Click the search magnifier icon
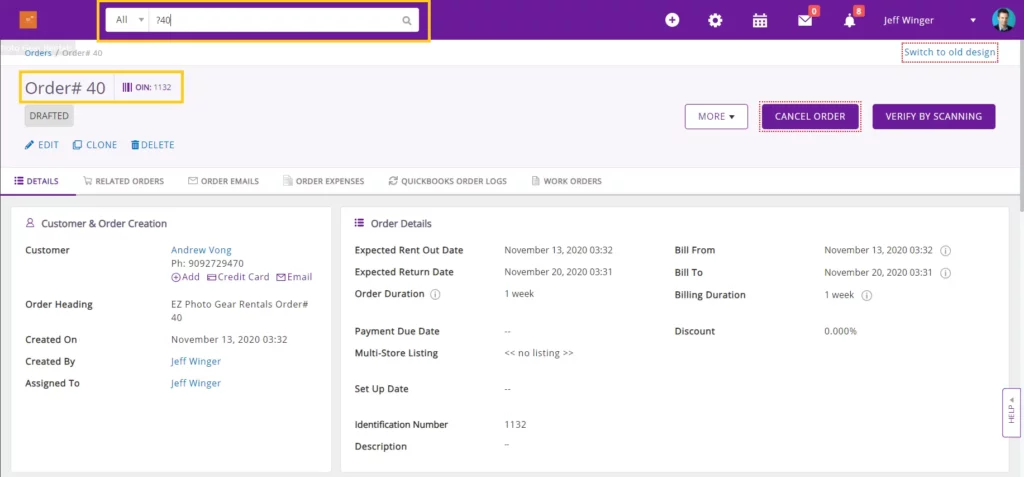 406,20
